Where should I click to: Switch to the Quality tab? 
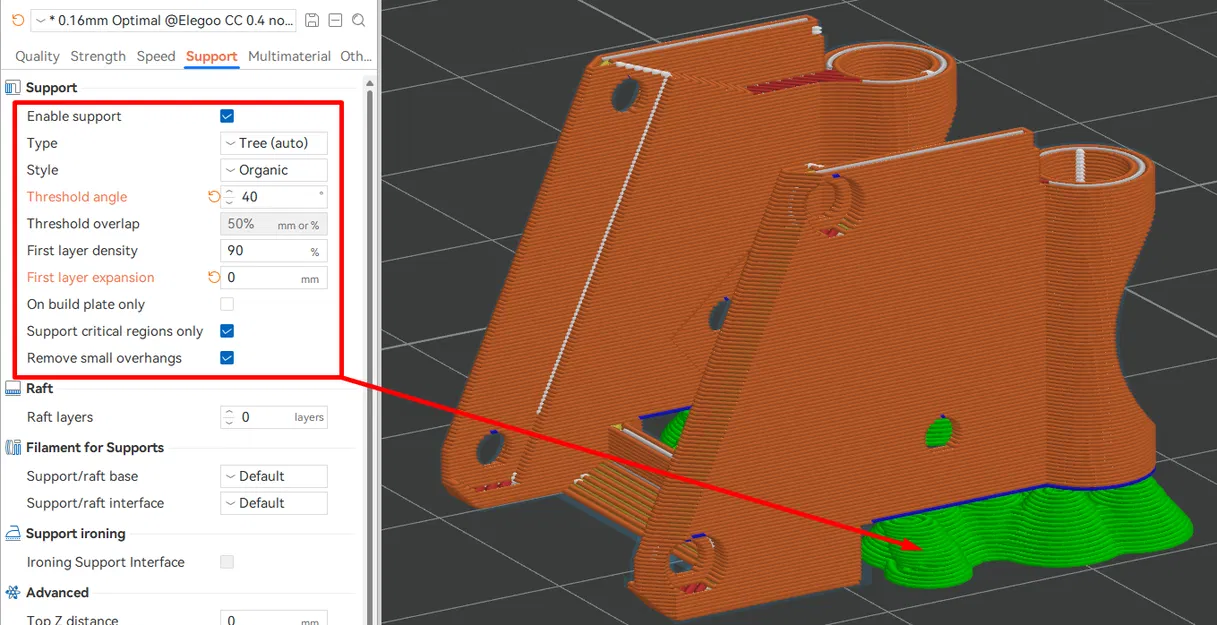point(37,56)
